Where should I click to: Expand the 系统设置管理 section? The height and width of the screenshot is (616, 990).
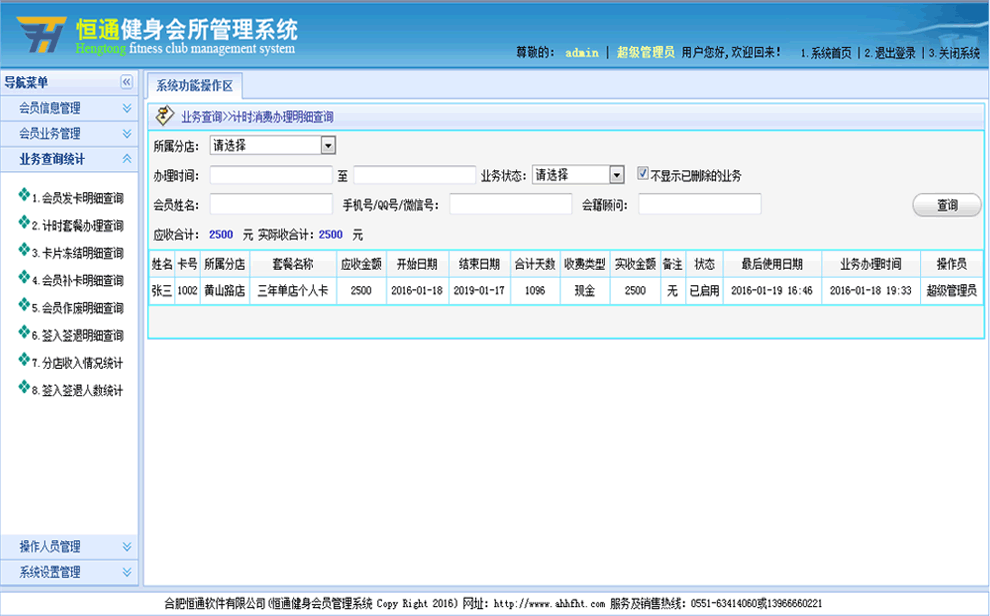[69, 572]
